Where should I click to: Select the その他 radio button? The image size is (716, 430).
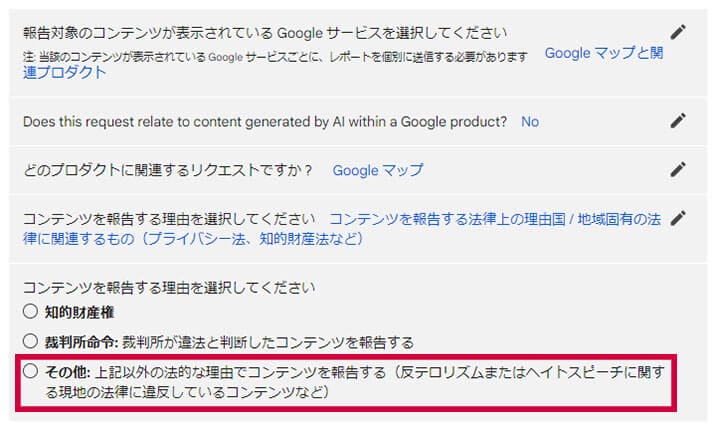coord(30,374)
